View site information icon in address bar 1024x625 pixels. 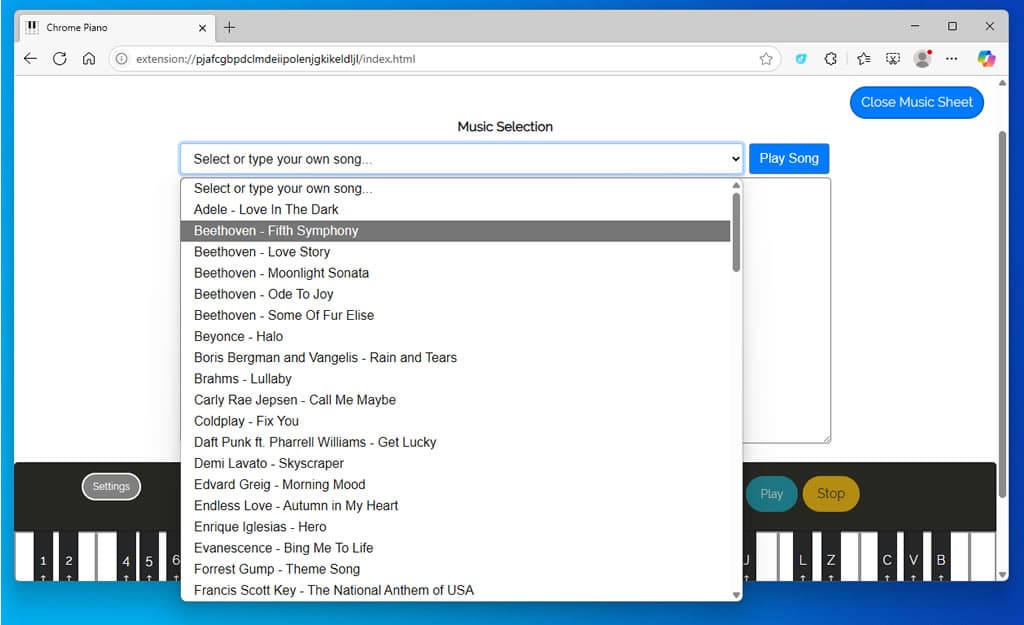121,59
